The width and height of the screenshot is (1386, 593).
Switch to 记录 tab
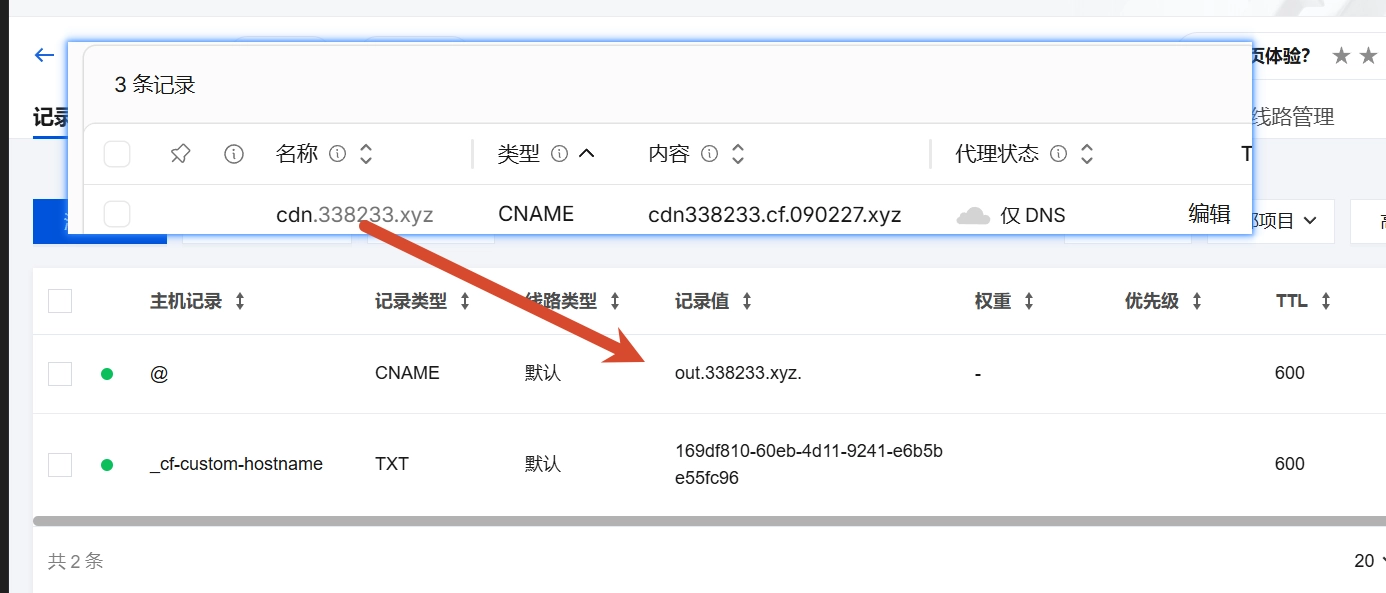click(x=50, y=117)
